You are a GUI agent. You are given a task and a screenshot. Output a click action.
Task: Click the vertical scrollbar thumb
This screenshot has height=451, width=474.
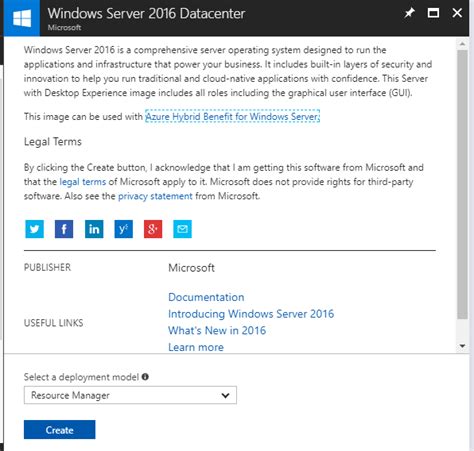[x=462, y=184]
